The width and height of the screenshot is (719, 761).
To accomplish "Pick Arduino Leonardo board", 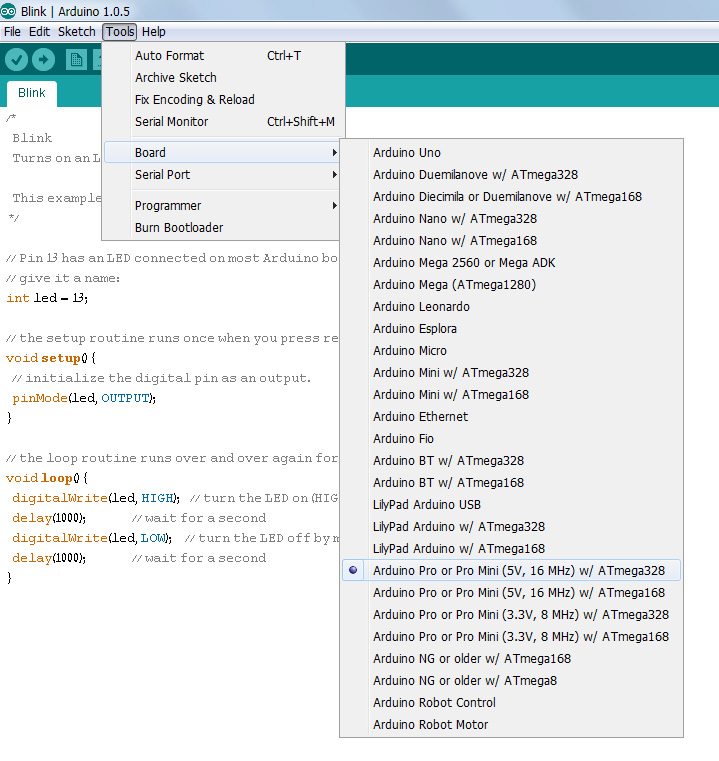I will pyautogui.click(x=511, y=307).
